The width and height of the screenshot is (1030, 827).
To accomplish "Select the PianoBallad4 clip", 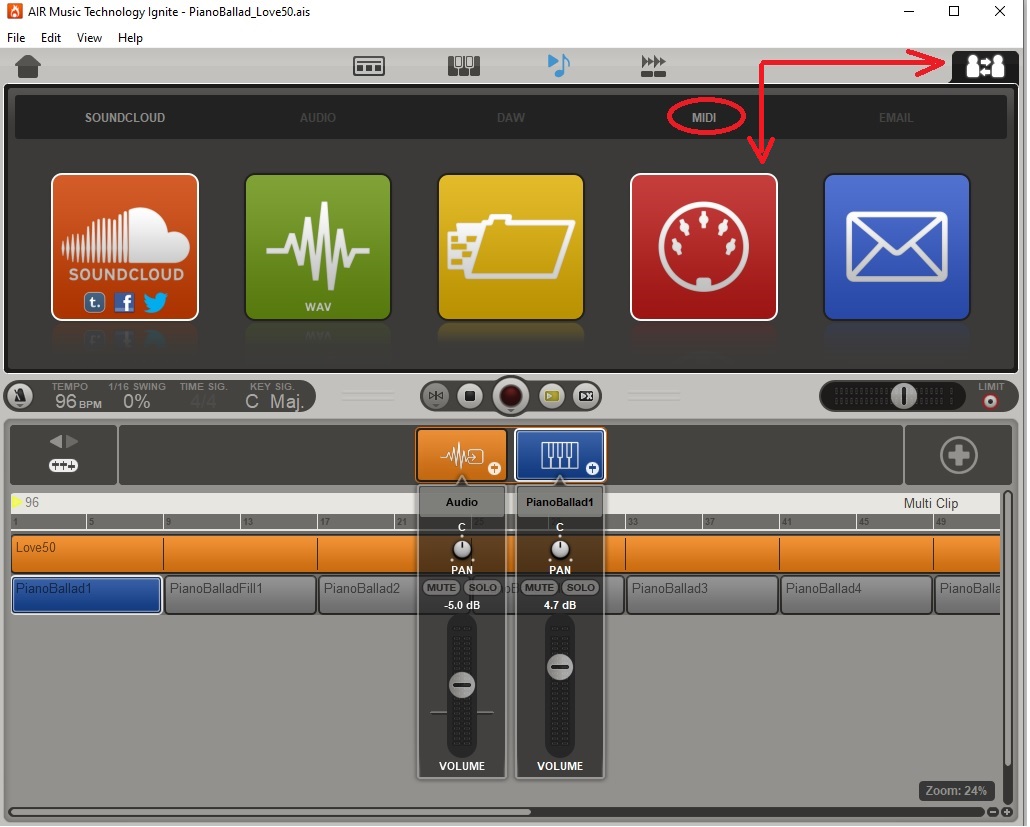I will [x=857, y=595].
